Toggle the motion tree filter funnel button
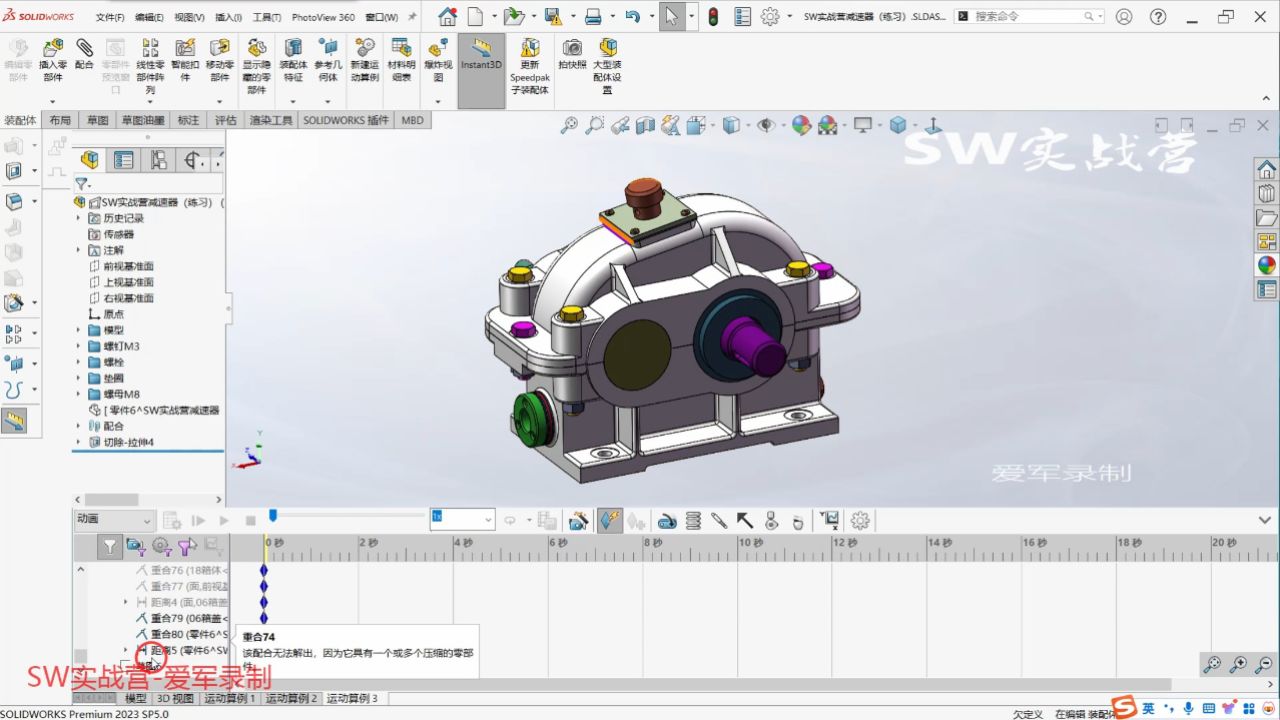 110,546
